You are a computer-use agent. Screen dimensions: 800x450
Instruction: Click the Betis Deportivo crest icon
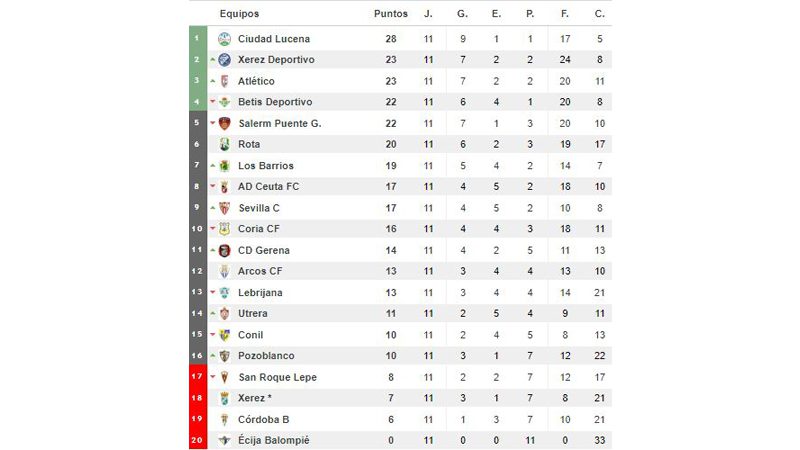[224, 102]
